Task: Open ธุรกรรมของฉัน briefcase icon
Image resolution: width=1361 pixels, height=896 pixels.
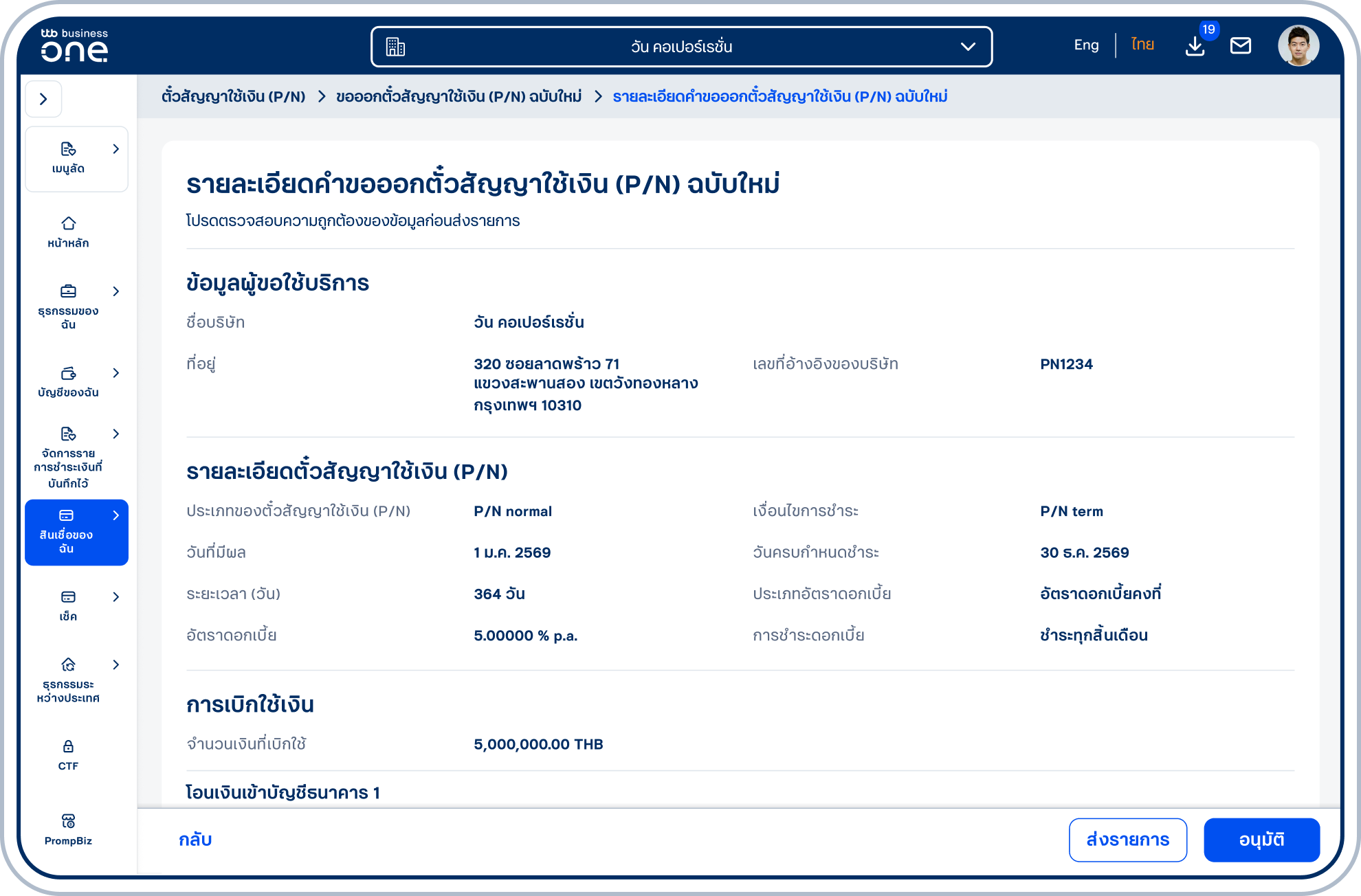Action: click(x=68, y=291)
